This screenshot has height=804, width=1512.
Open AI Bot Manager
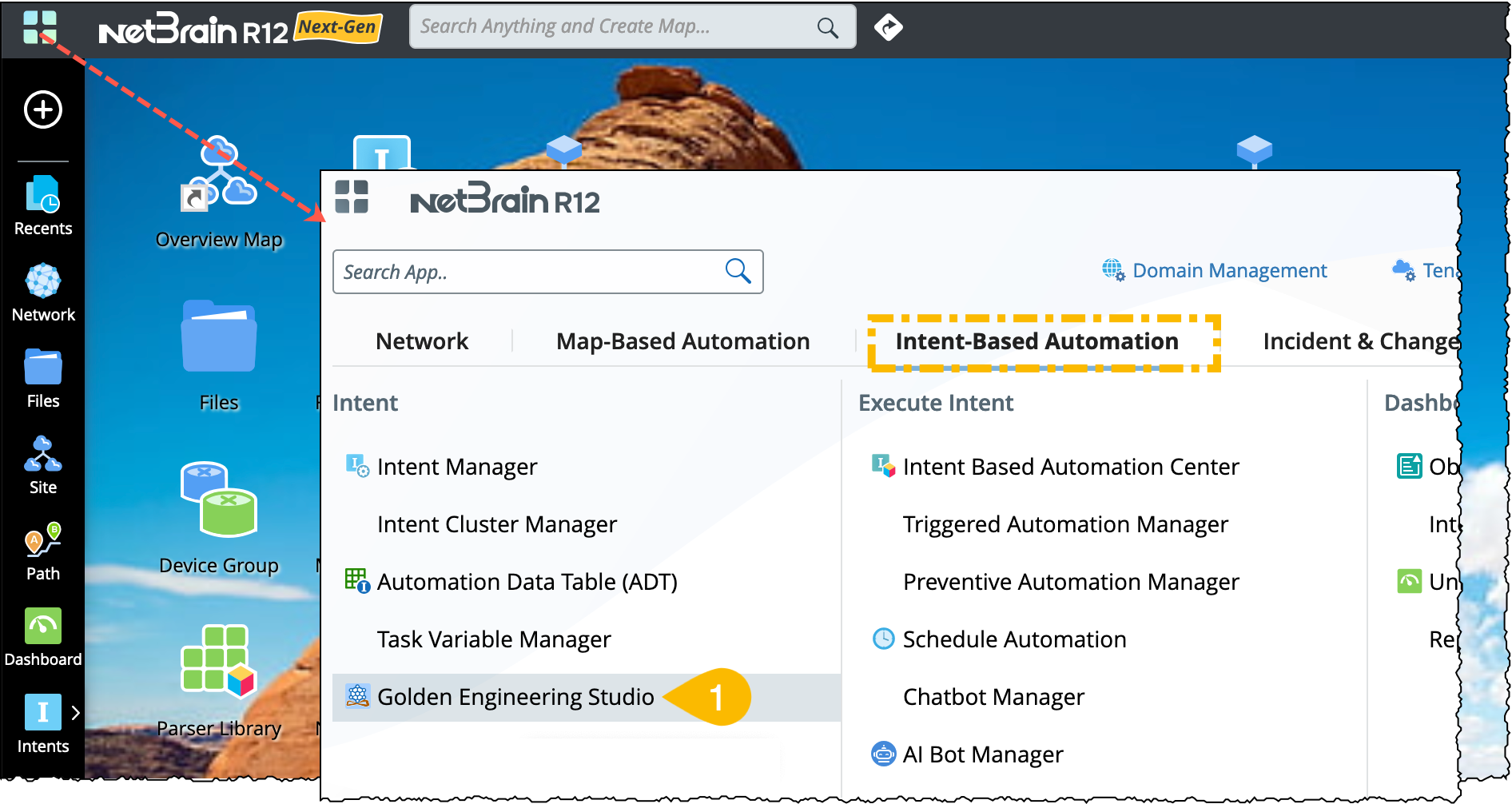[x=983, y=754]
